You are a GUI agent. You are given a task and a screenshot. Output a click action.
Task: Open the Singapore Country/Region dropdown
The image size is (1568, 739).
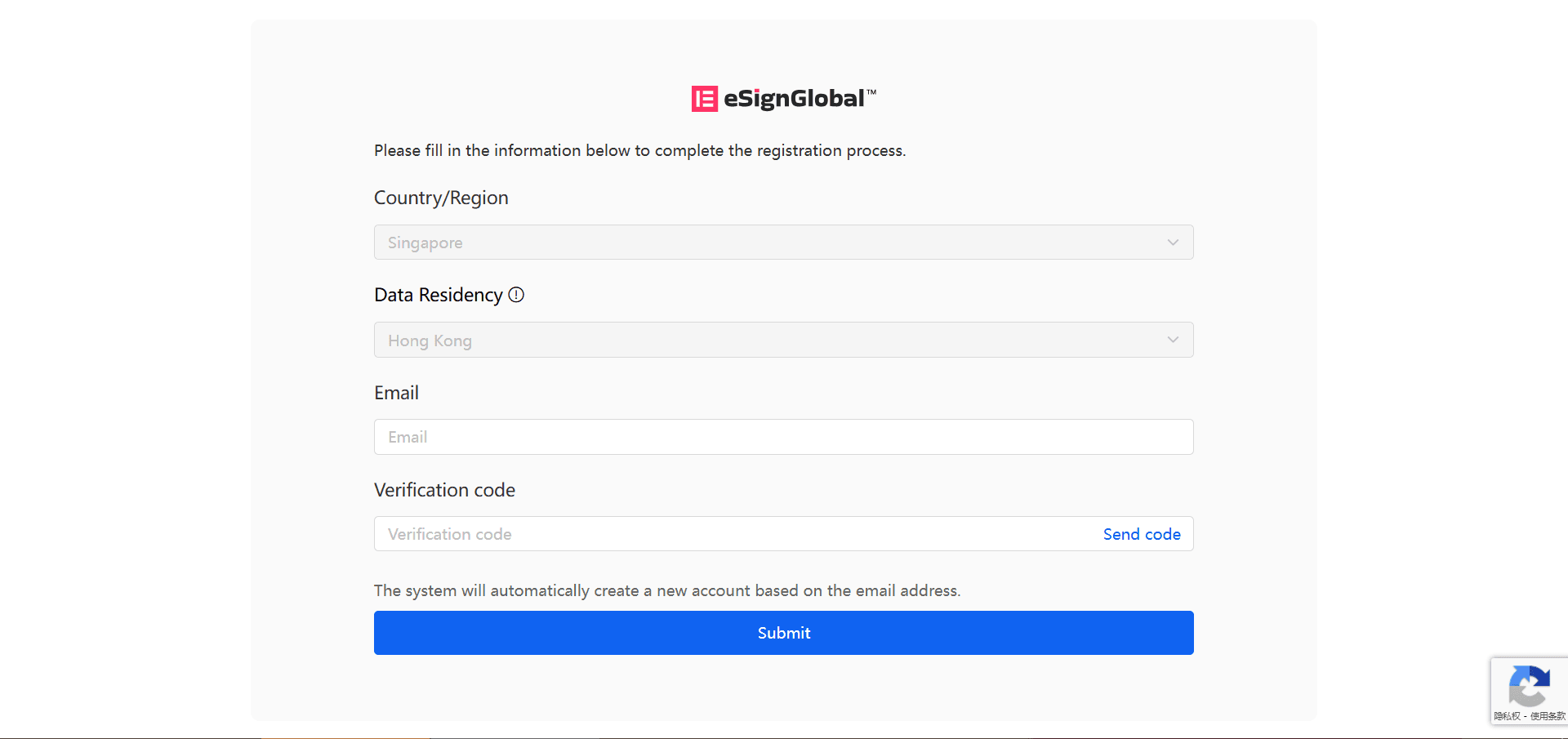(784, 243)
